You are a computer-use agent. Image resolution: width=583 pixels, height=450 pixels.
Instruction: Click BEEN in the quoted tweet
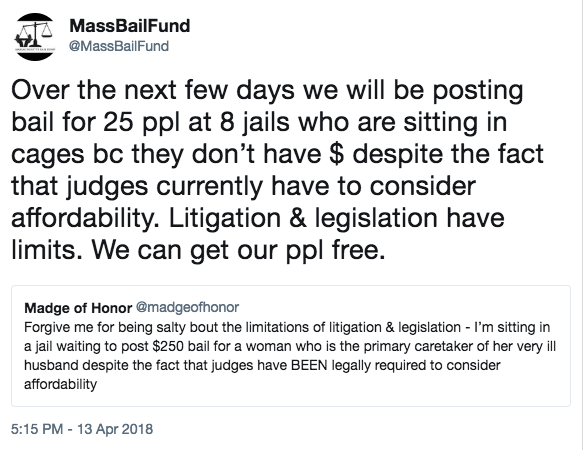click(x=309, y=365)
